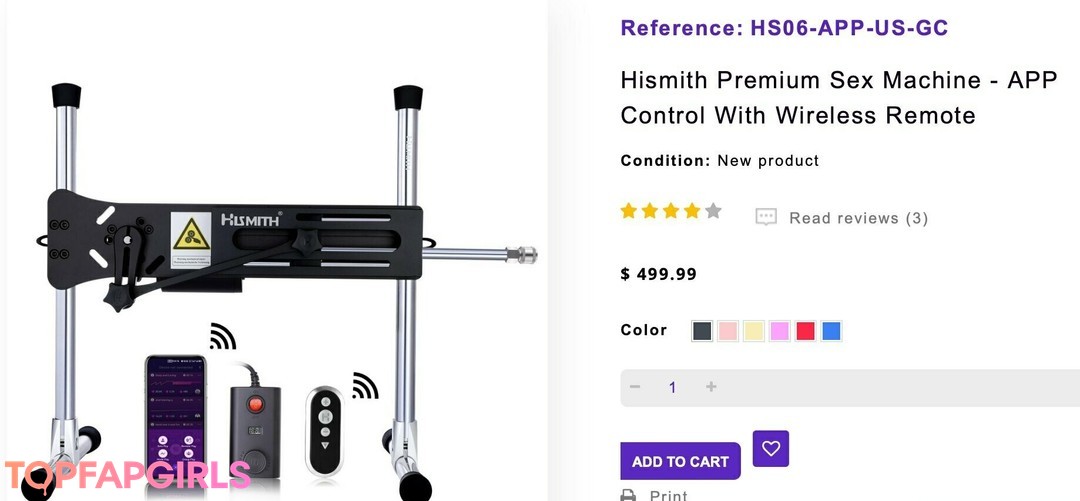Screen dimensions: 1080x501
Task: Click the ADD TO CART button
Action: 681,461
